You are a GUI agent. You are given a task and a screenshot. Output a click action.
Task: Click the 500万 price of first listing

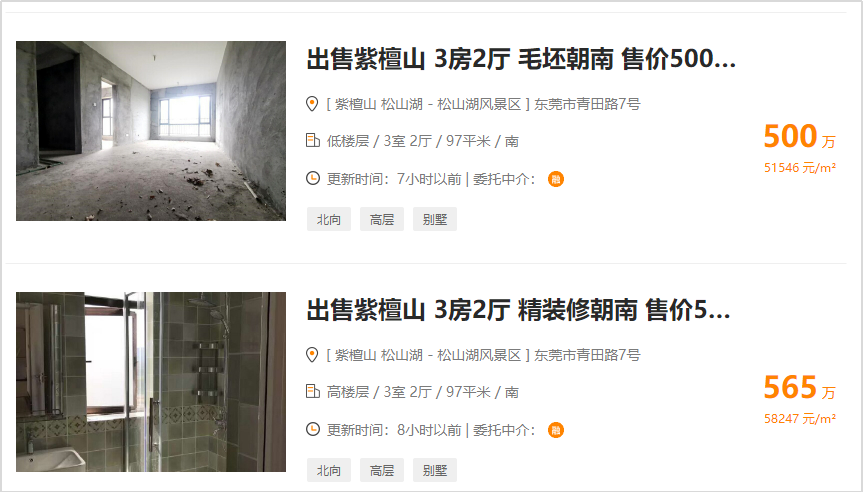tap(800, 136)
